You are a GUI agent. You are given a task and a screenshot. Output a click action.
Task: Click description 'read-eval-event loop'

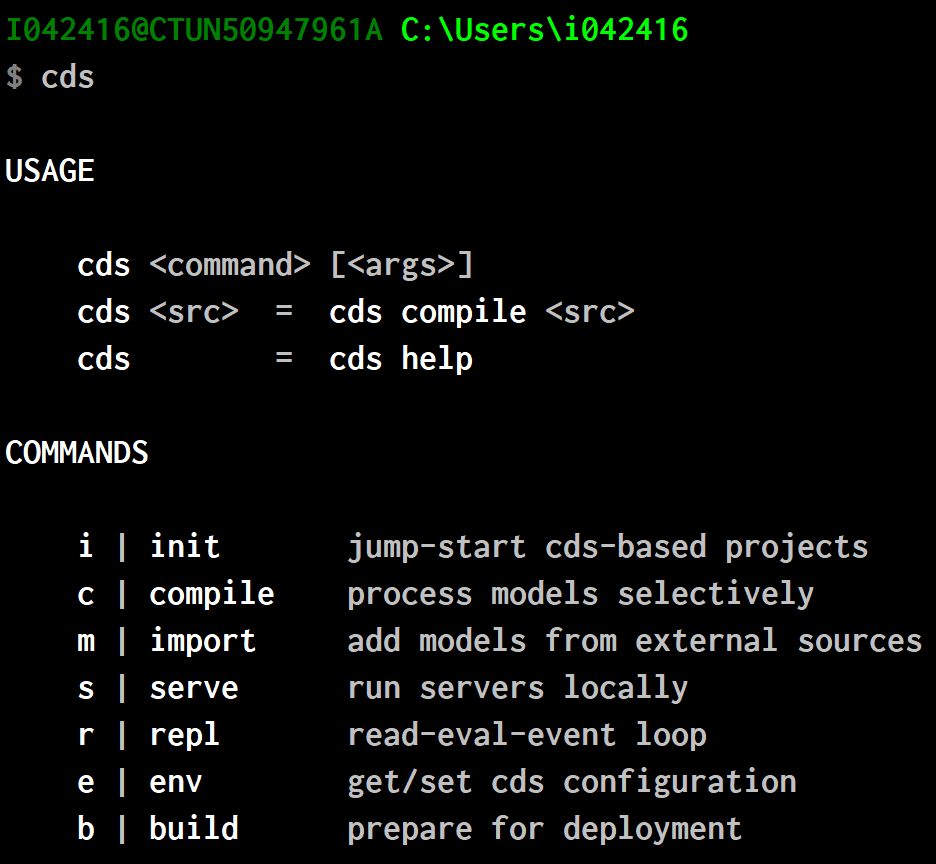coord(527,735)
